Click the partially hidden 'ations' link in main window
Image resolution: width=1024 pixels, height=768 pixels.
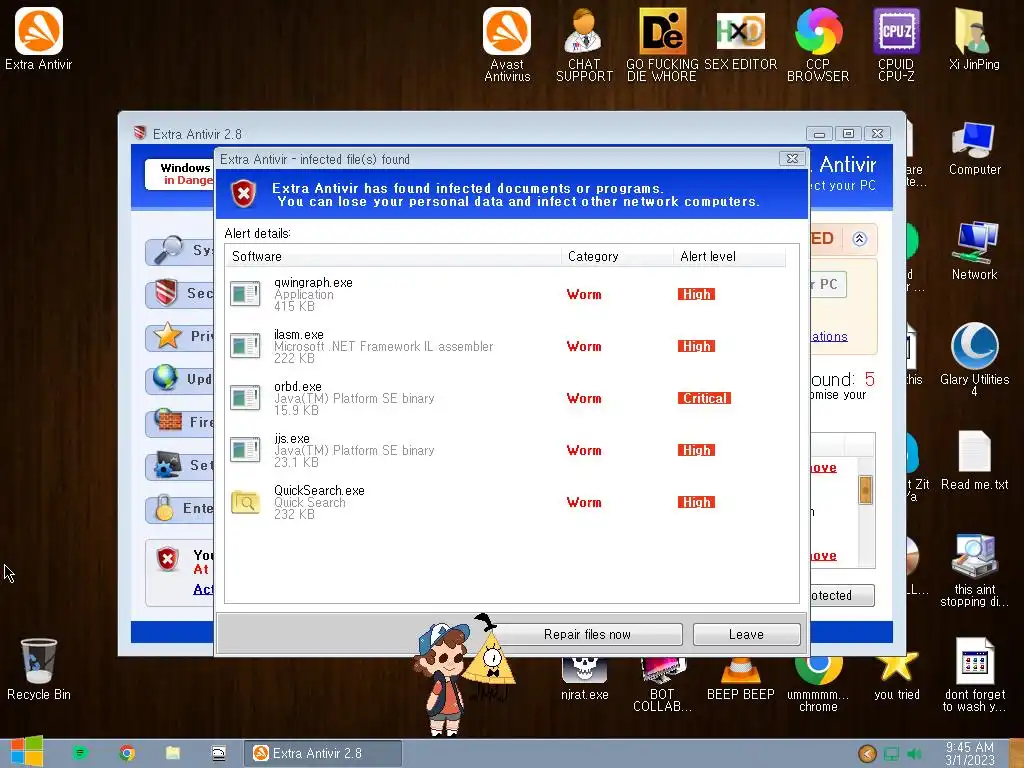[x=829, y=336]
